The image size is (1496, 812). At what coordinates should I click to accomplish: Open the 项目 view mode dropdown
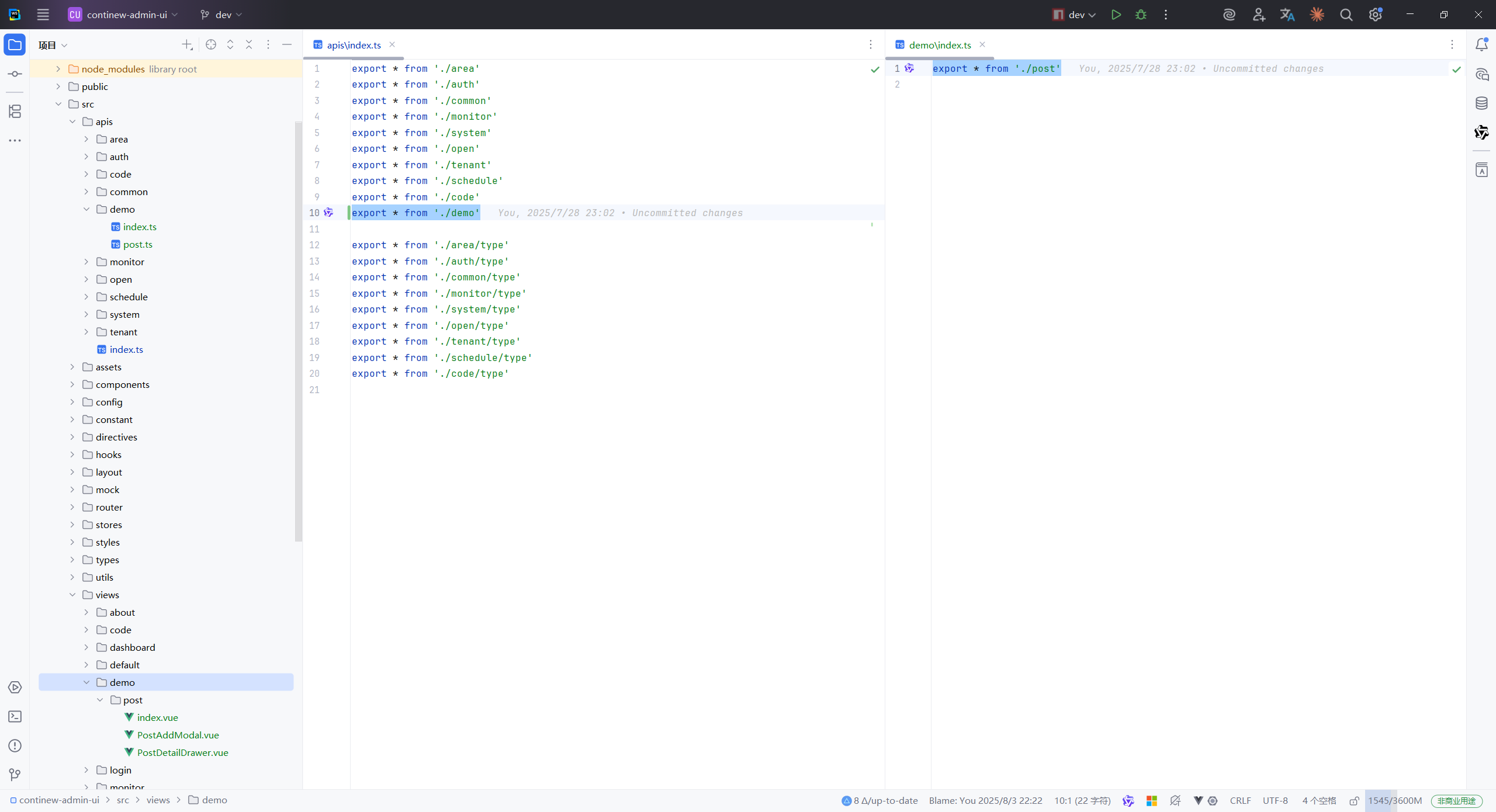point(53,45)
